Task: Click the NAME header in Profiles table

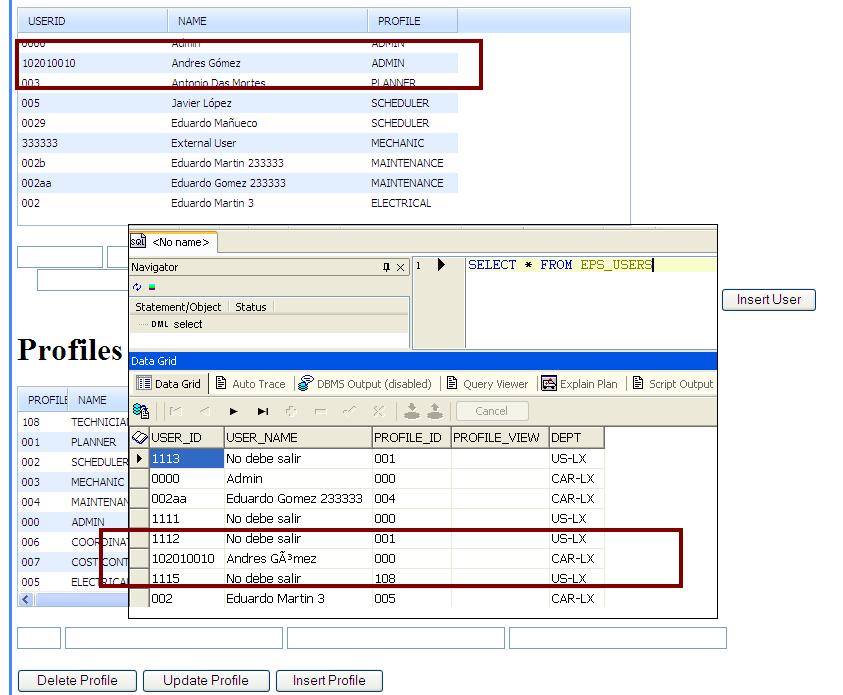Action: 98,400
